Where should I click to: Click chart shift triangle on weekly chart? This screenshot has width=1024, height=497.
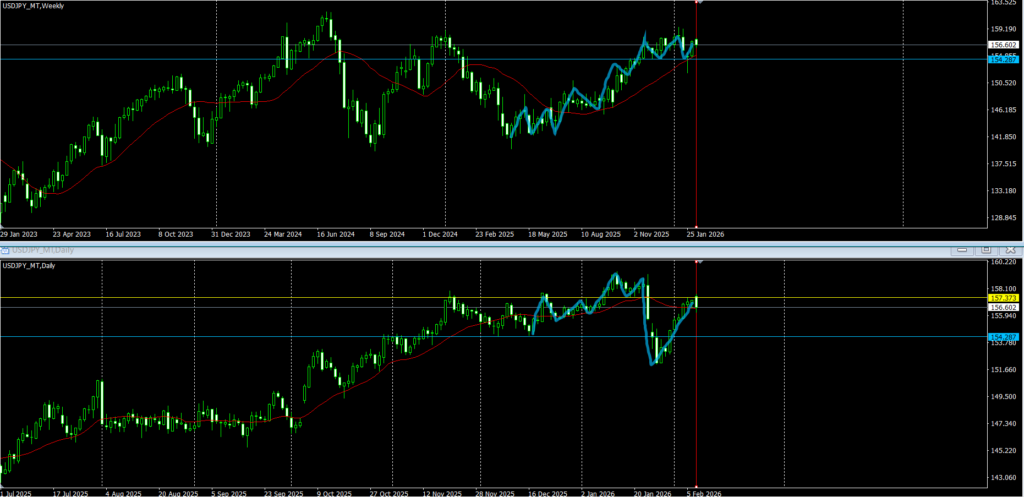coord(697,3)
